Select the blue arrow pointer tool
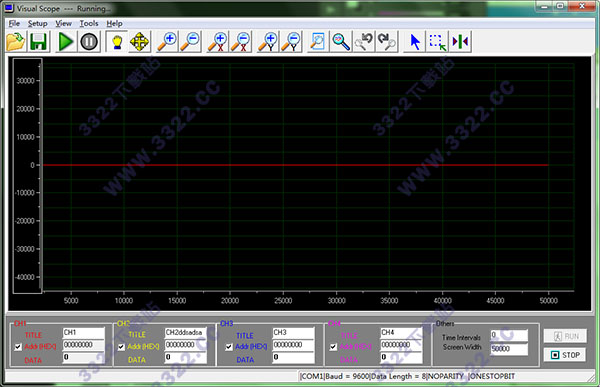The width and height of the screenshot is (600, 387). 415,41
